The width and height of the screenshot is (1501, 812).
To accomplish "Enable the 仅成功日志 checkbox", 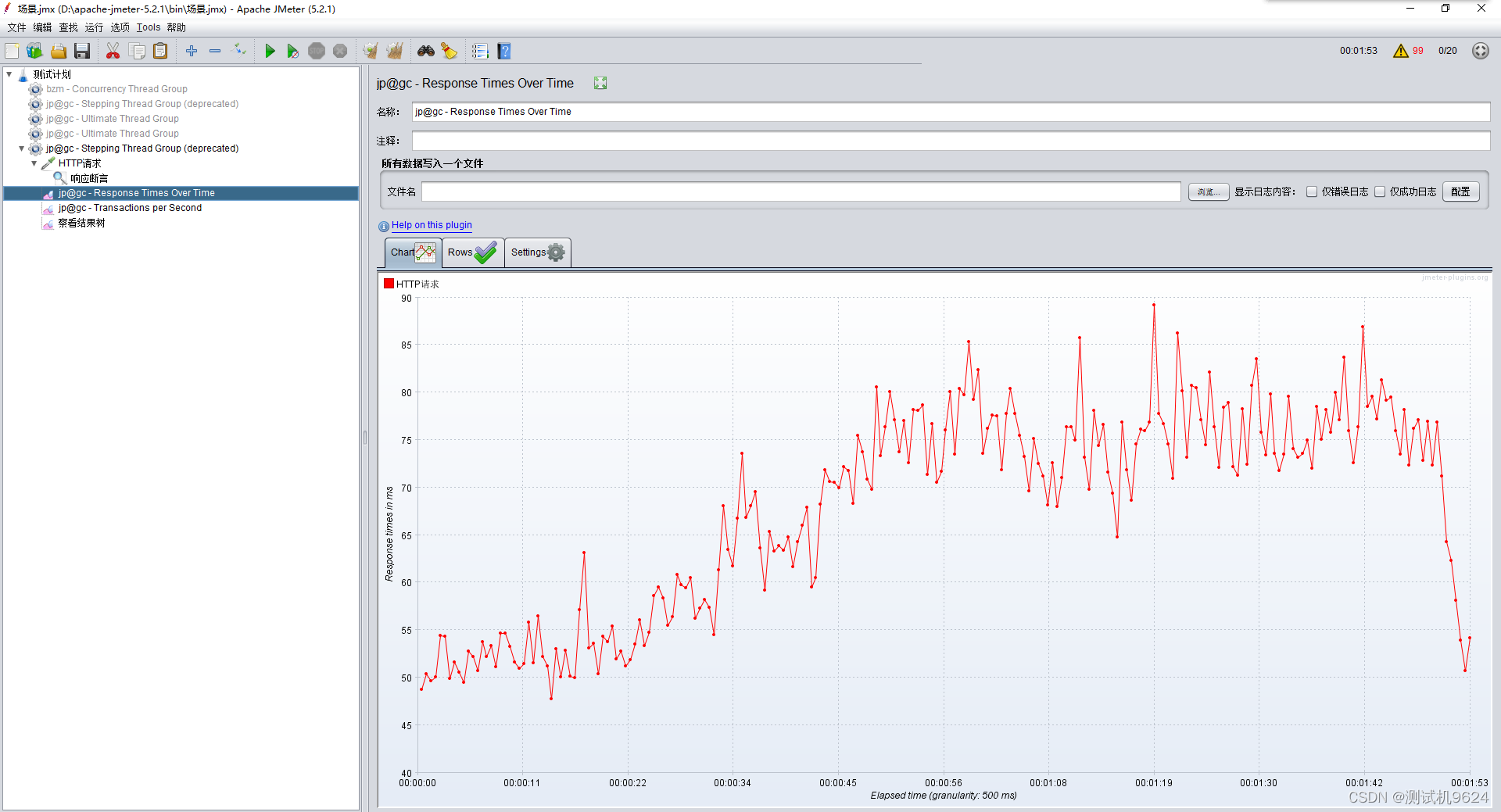I will point(1380,191).
